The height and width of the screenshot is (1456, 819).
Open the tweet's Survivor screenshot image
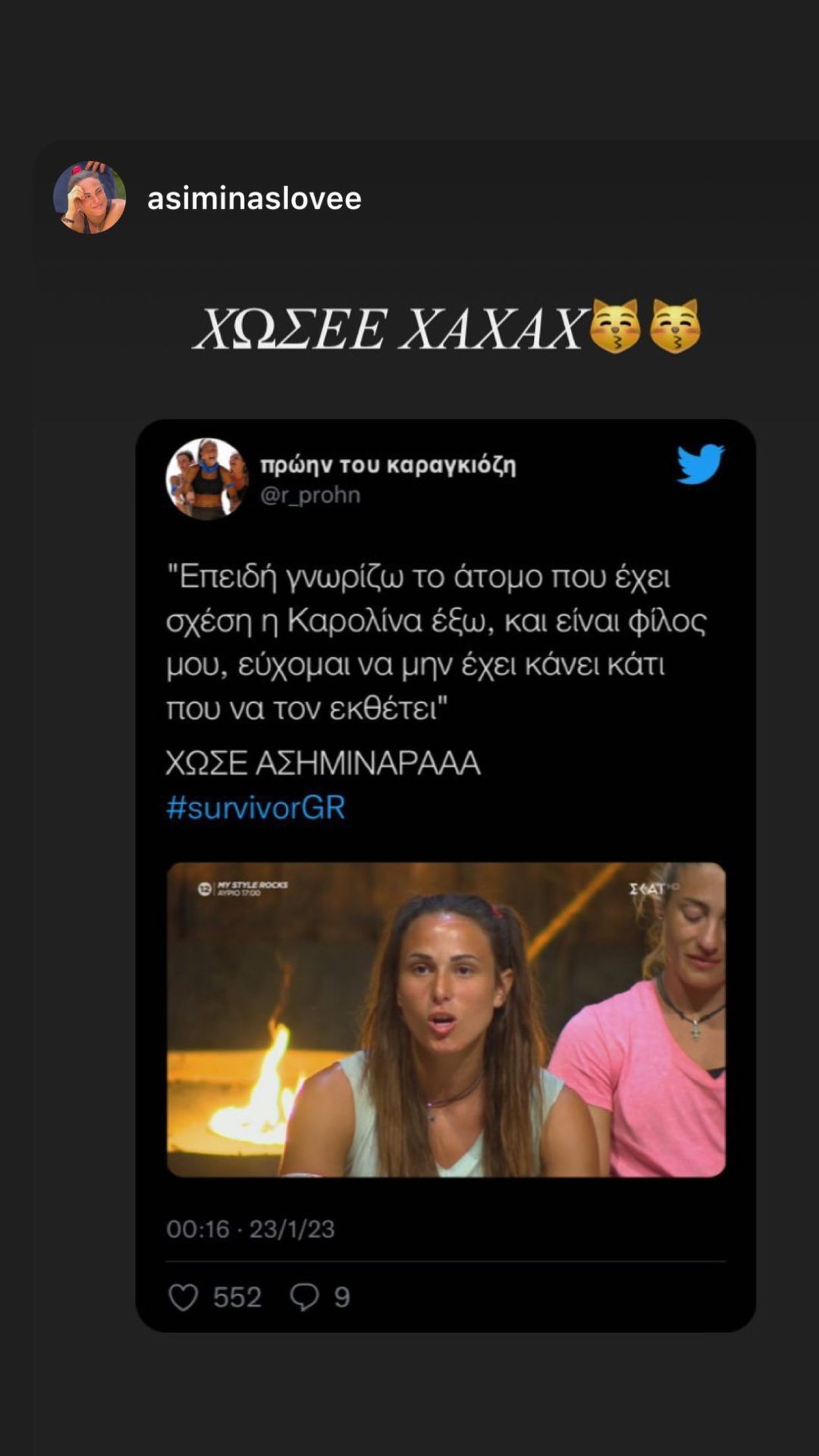pyautogui.click(x=446, y=1020)
